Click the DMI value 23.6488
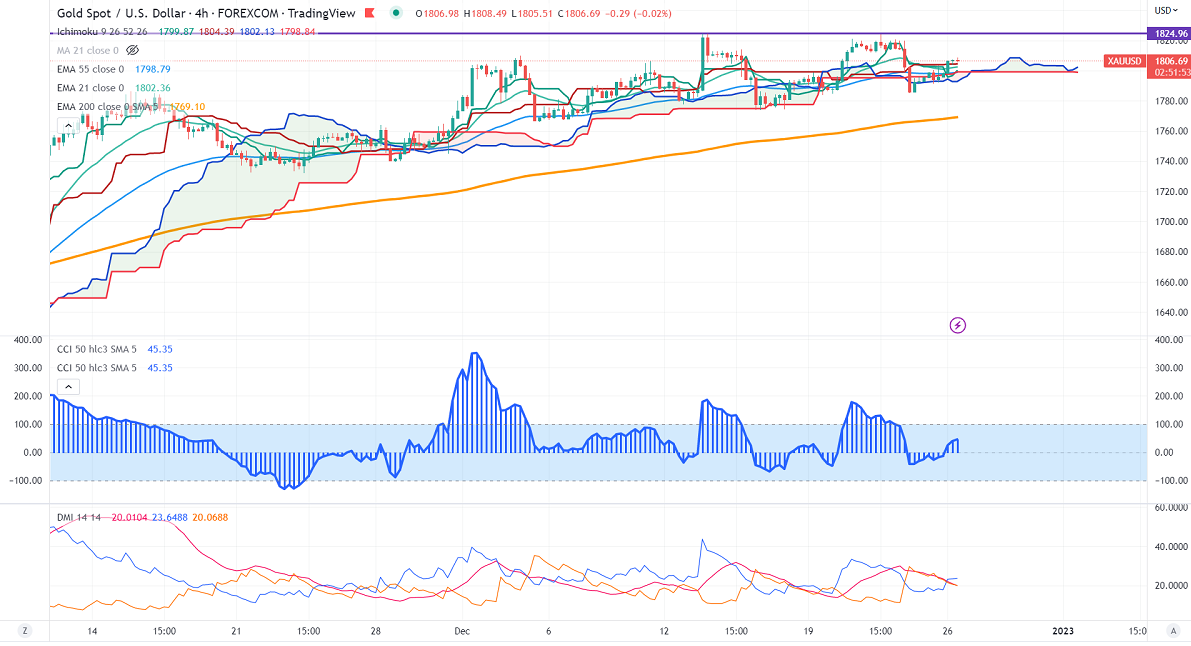The width and height of the screenshot is (1191, 646). 170,518
